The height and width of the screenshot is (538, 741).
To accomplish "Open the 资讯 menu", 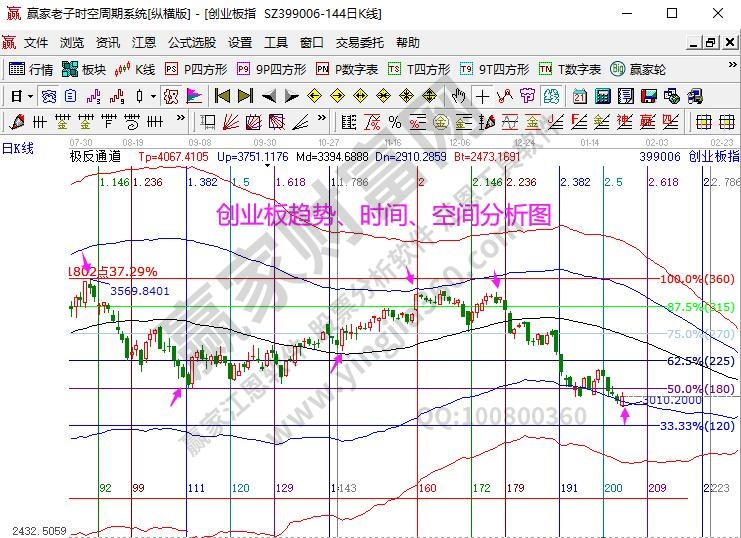I will (108, 43).
